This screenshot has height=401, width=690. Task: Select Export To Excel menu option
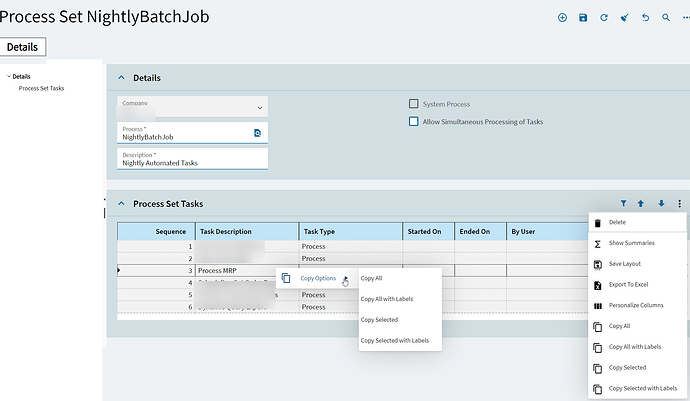click(629, 284)
